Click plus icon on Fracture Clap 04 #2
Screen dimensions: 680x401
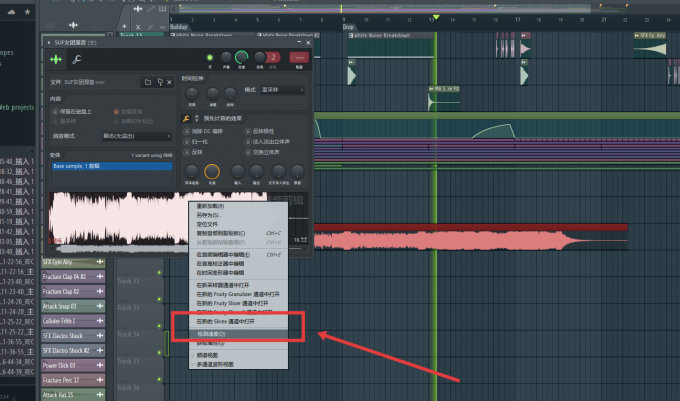pyautogui.click(x=100, y=277)
